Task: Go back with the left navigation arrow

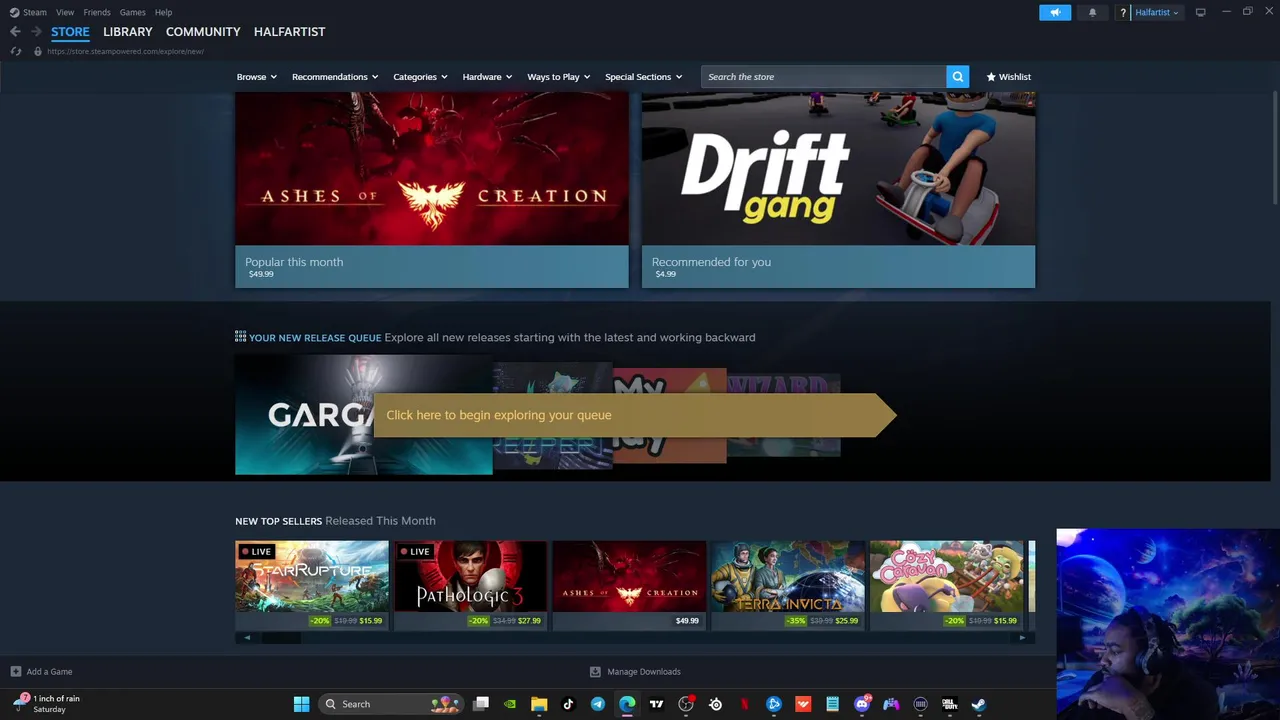Action: tap(15, 32)
